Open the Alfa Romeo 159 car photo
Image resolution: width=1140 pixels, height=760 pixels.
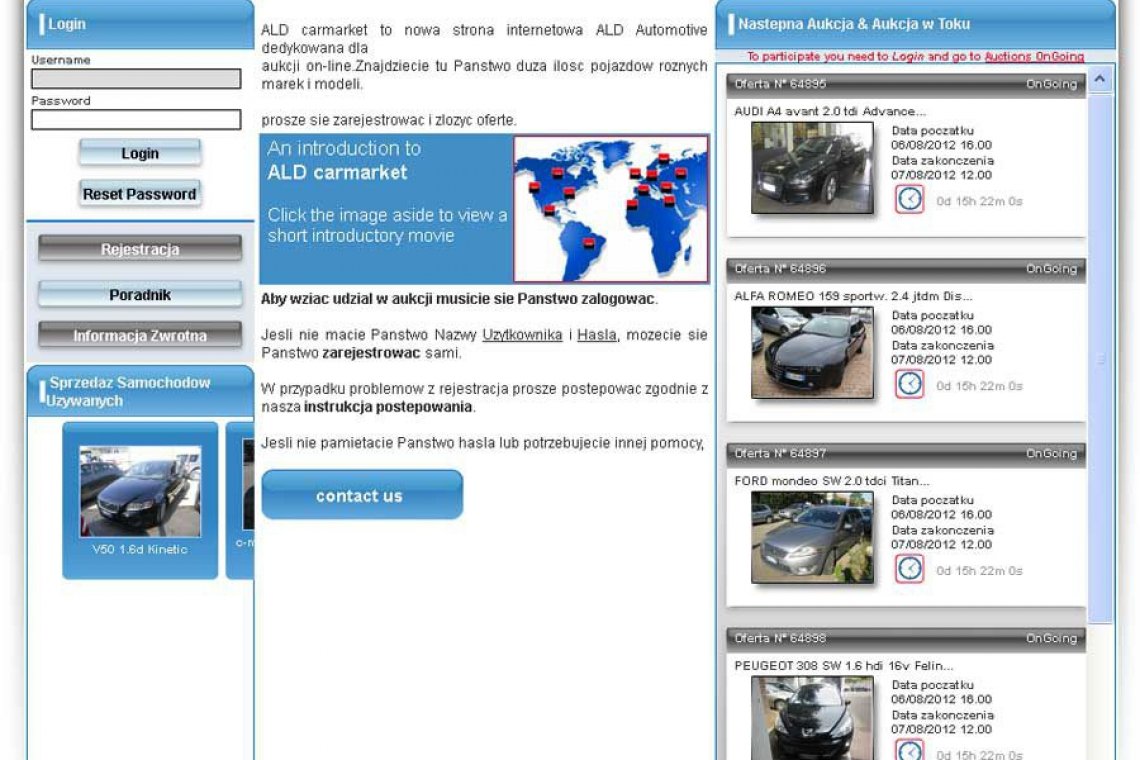tap(811, 352)
